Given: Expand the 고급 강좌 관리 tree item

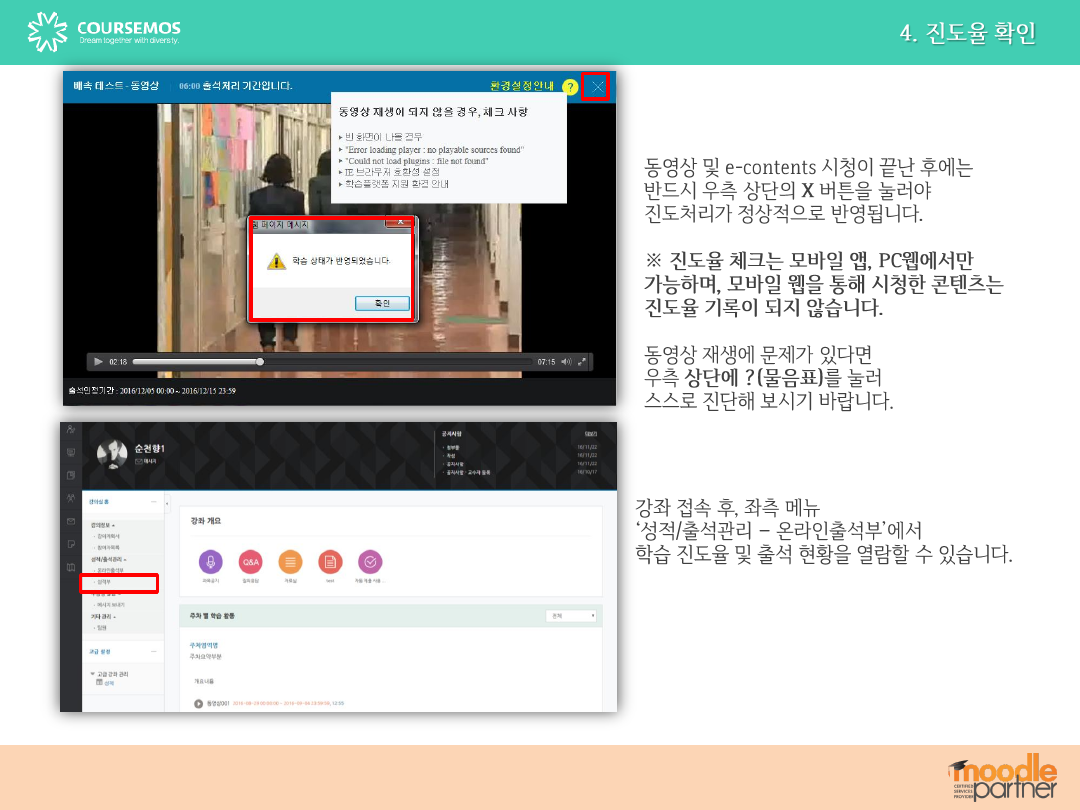Looking at the screenshot, I should click(92, 674).
